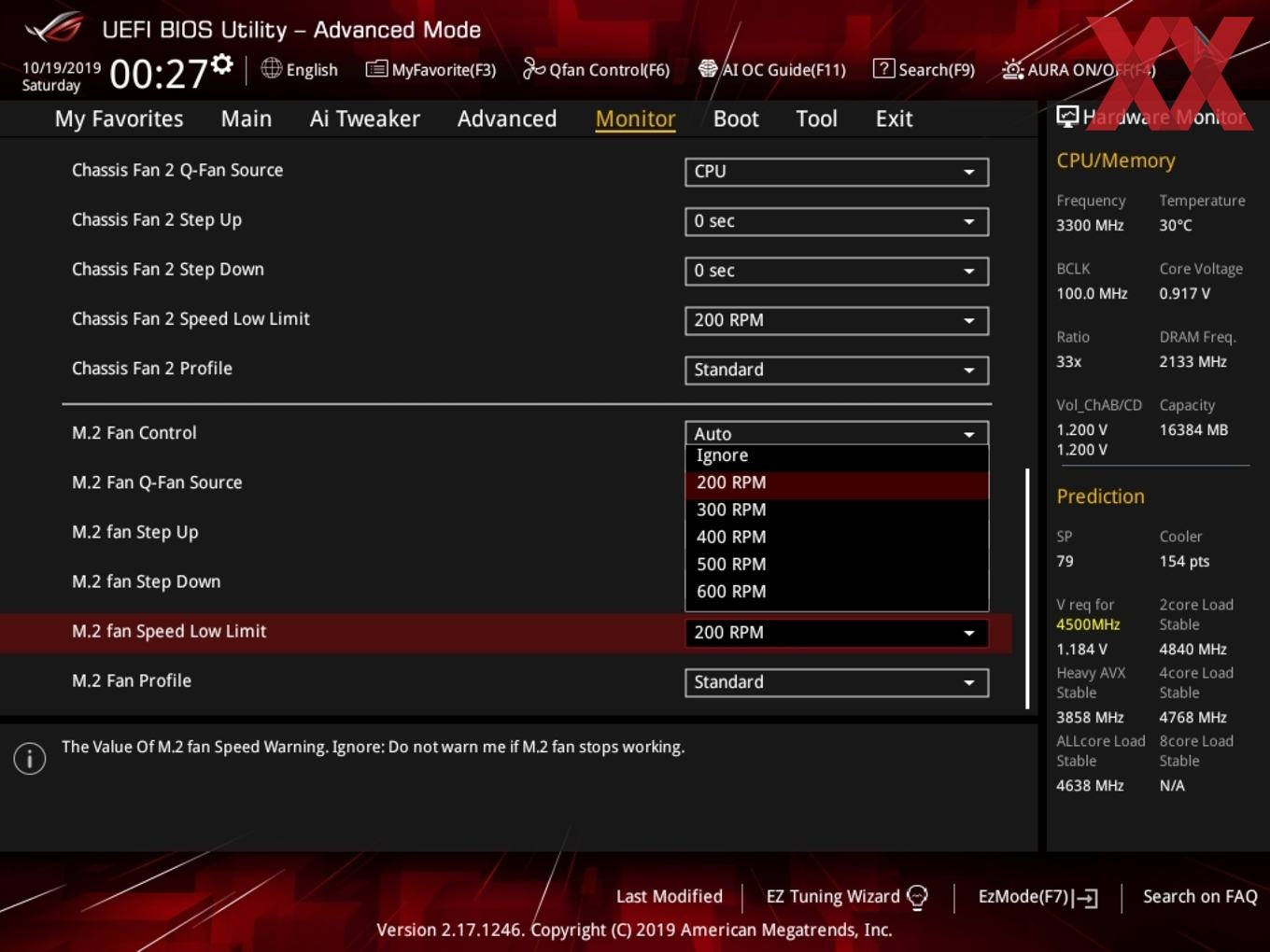Select the M.2 Fan Profile label
This screenshot has height=952, width=1270.
point(132,681)
